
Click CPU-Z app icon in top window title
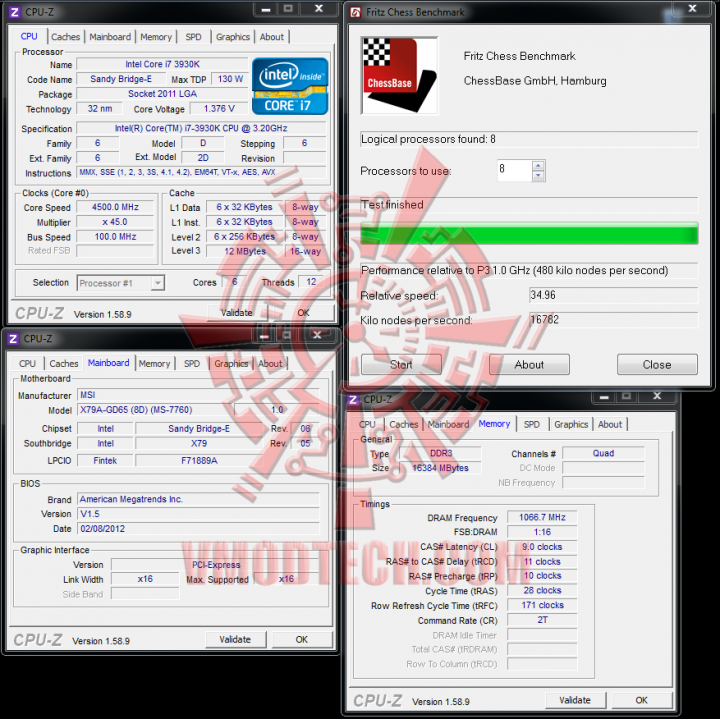[14, 12]
